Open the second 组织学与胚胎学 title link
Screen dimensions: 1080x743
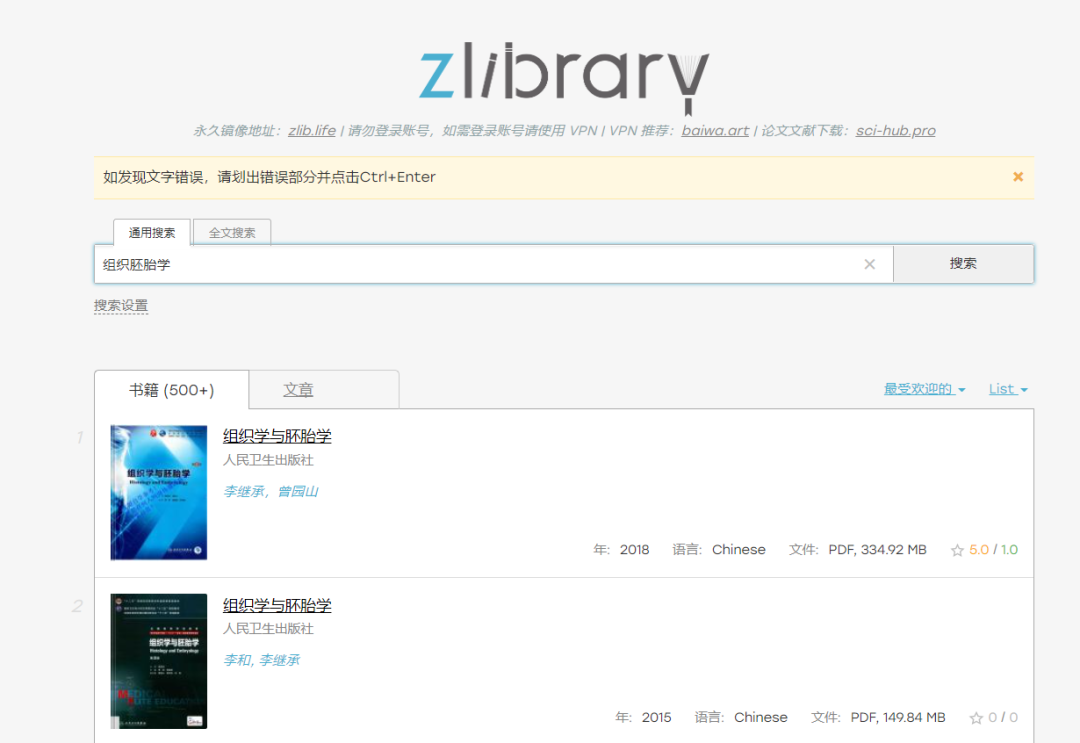tap(277, 606)
